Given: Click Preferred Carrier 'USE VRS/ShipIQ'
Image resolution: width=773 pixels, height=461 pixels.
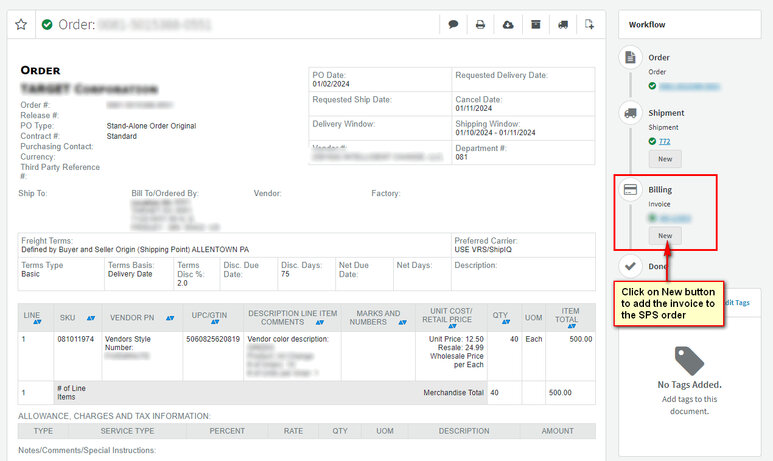Looking at the screenshot, I should coord(483,249).
